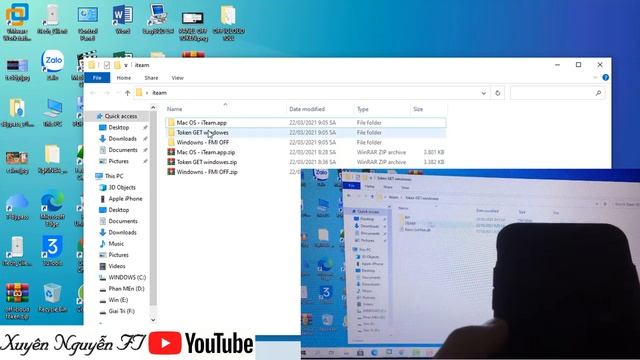Click the search magnifier icon
This screenshot has height=360, width=640.
point(598,93)
